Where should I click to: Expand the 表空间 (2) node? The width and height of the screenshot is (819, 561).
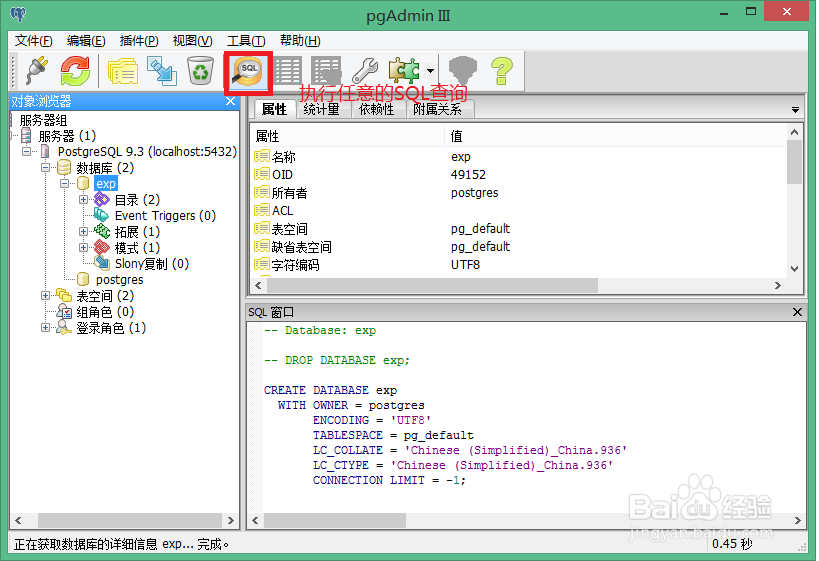click(x=45, y=296)
